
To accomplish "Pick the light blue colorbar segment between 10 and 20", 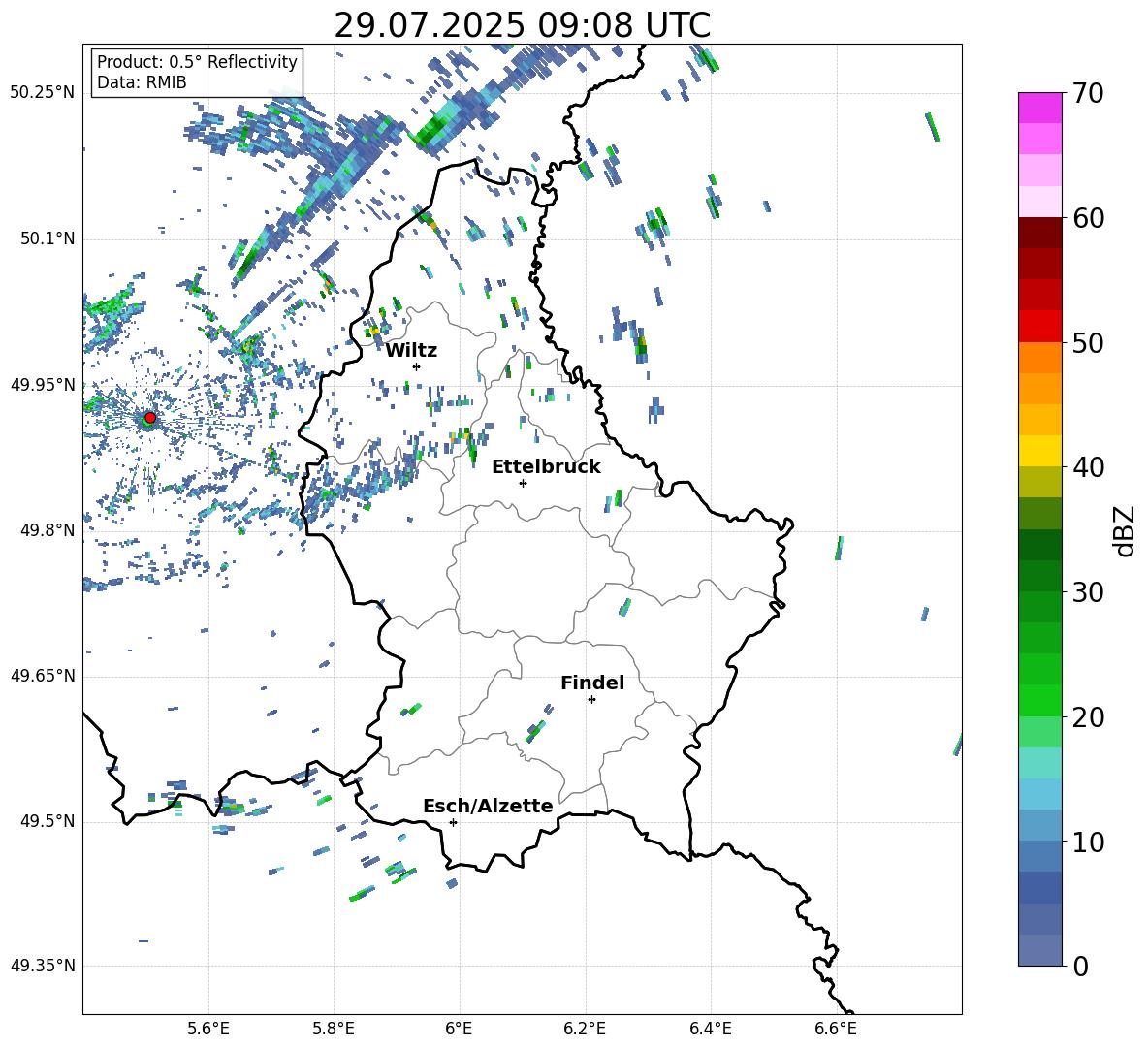I will click(1039, 794).
